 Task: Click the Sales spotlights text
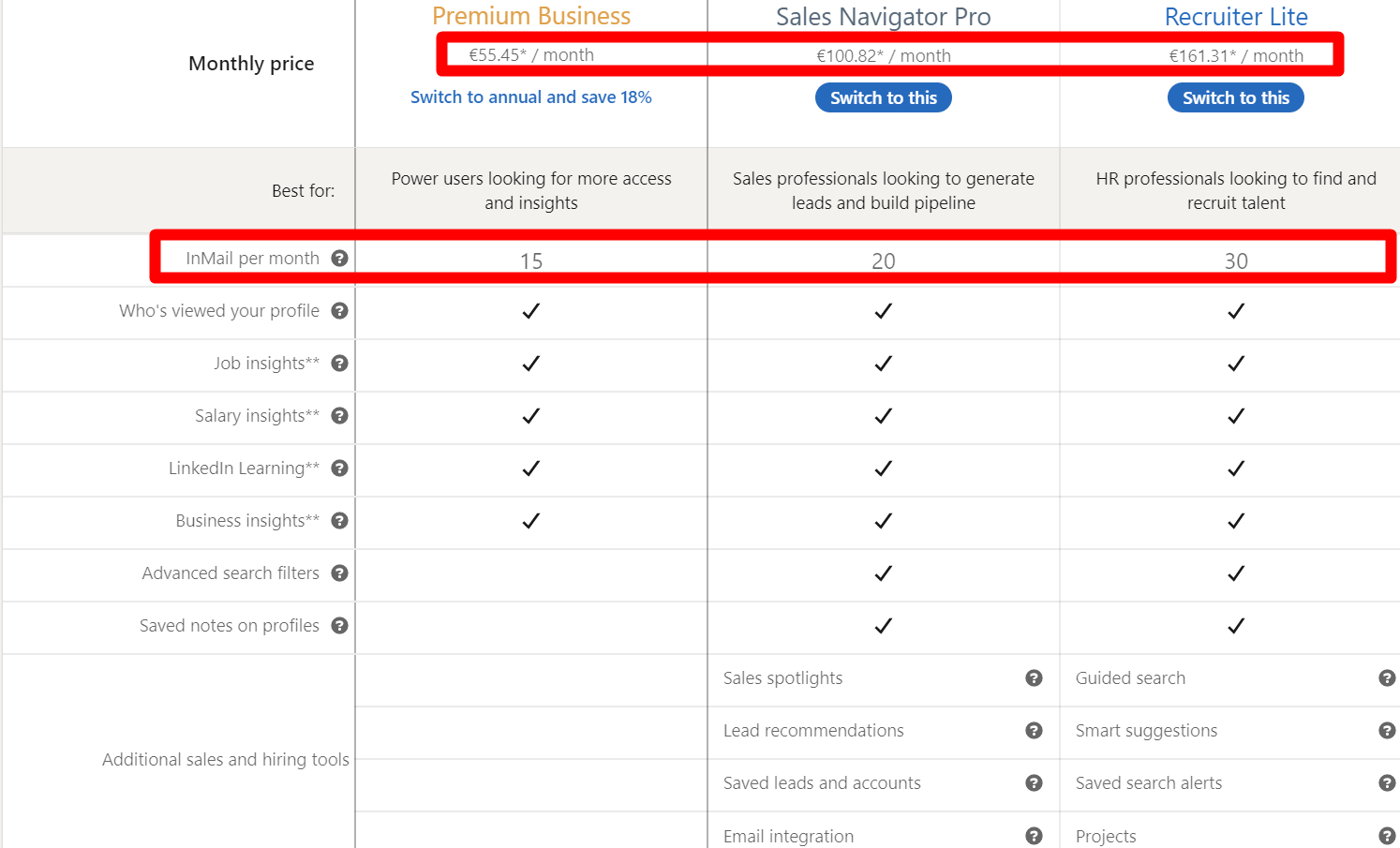click(x=782, y=677)
